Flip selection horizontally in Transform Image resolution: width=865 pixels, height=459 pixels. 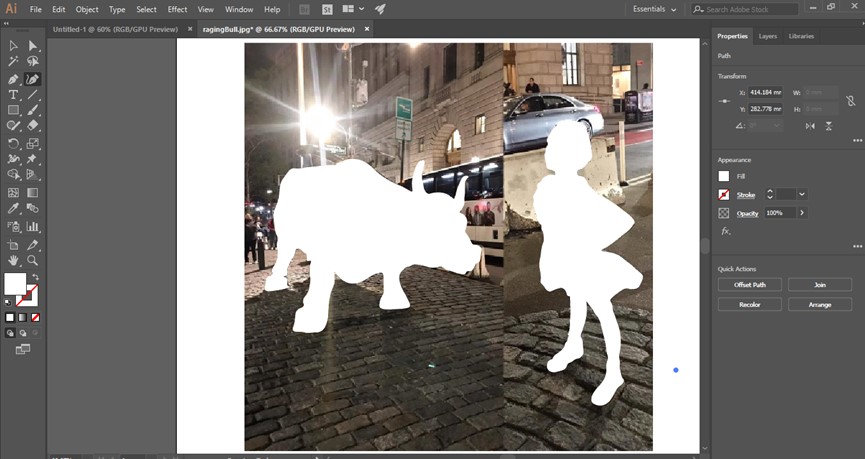(810, 126)
